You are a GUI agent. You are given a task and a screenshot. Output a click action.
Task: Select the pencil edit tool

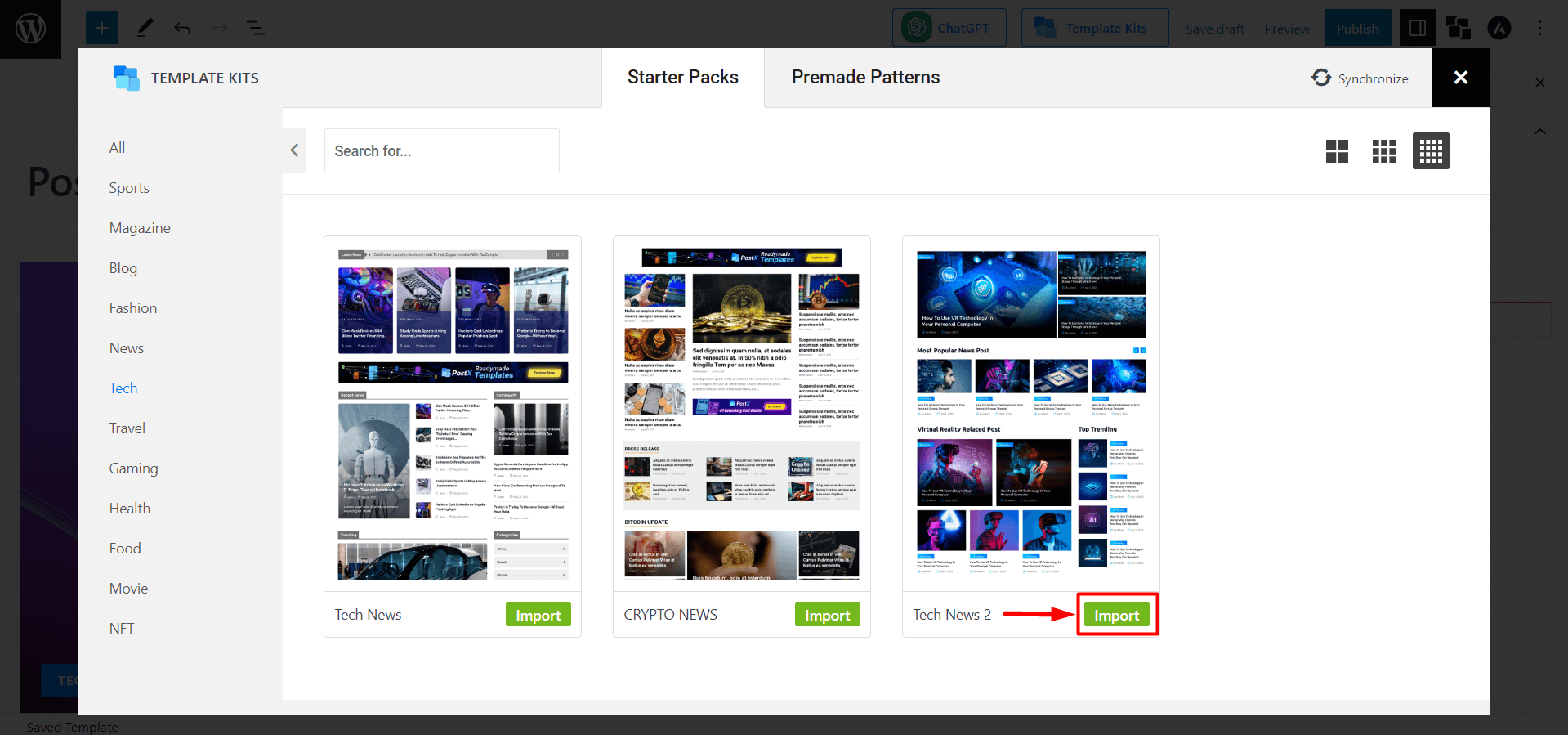pyautogui.click(x=145, y=29)
